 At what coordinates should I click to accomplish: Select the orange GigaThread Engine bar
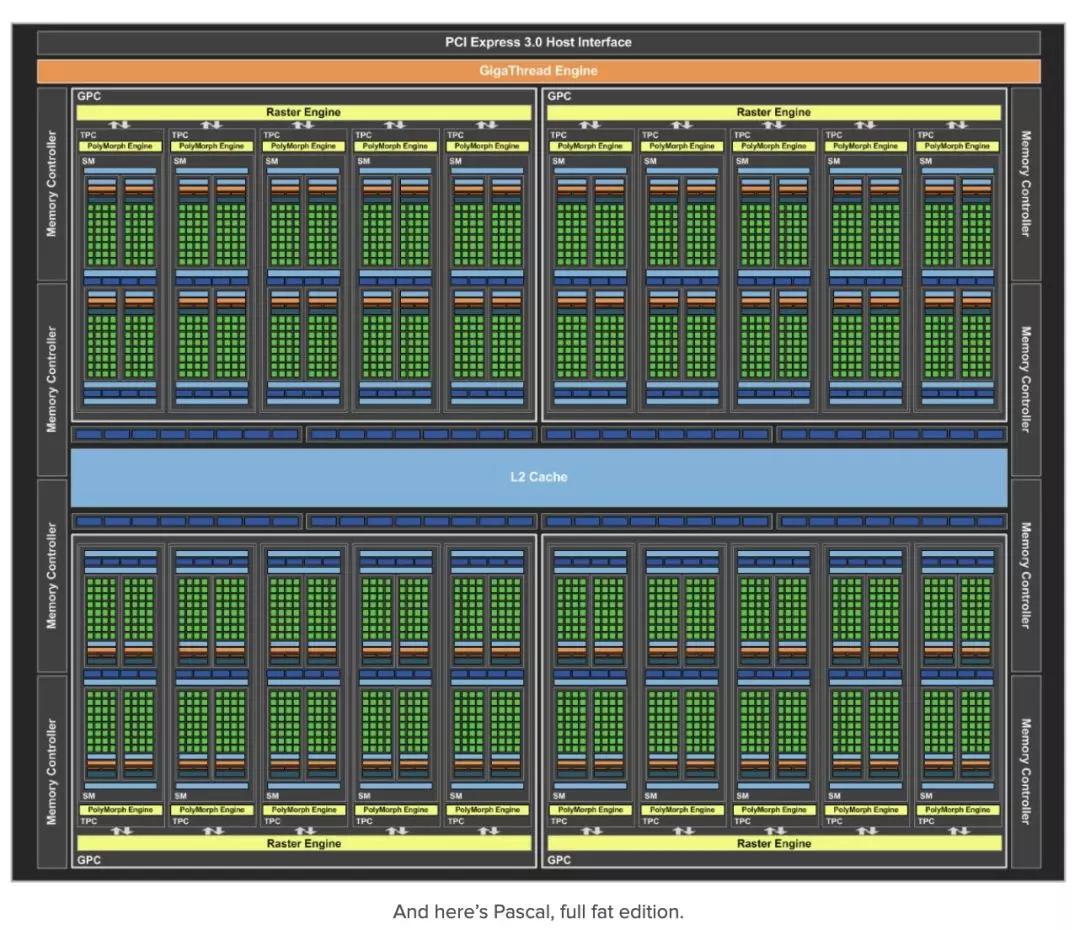click(x=539, y=71)
